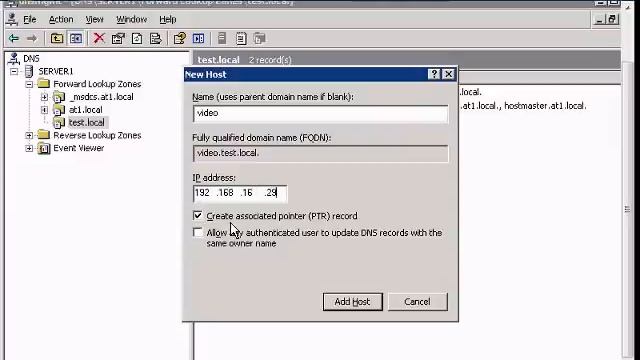
Task: Open the View menu
Action: pos(94,19)
